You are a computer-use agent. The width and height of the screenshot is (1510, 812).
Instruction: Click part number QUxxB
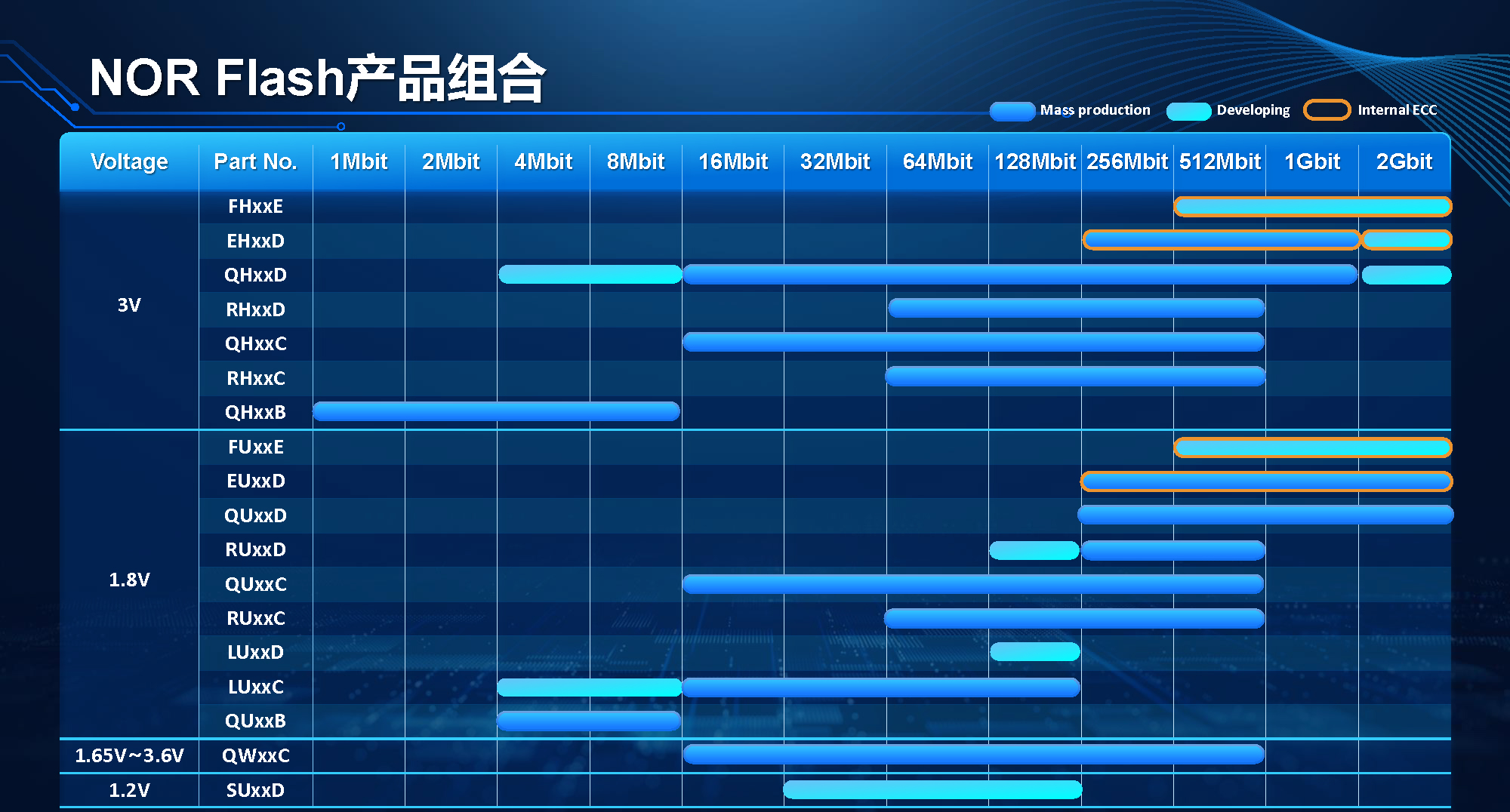click(x=255, y=721)
